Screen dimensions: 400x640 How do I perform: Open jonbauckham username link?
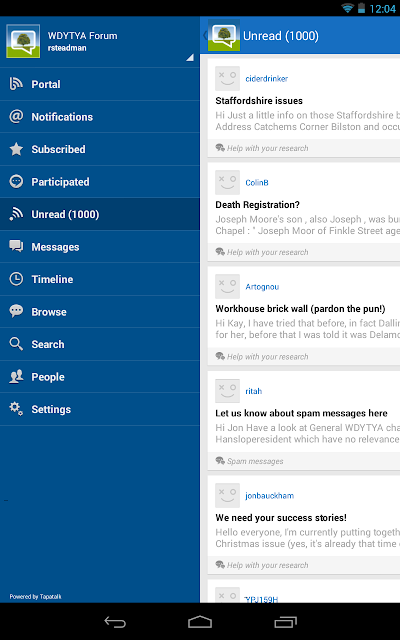tap(269, 496)
